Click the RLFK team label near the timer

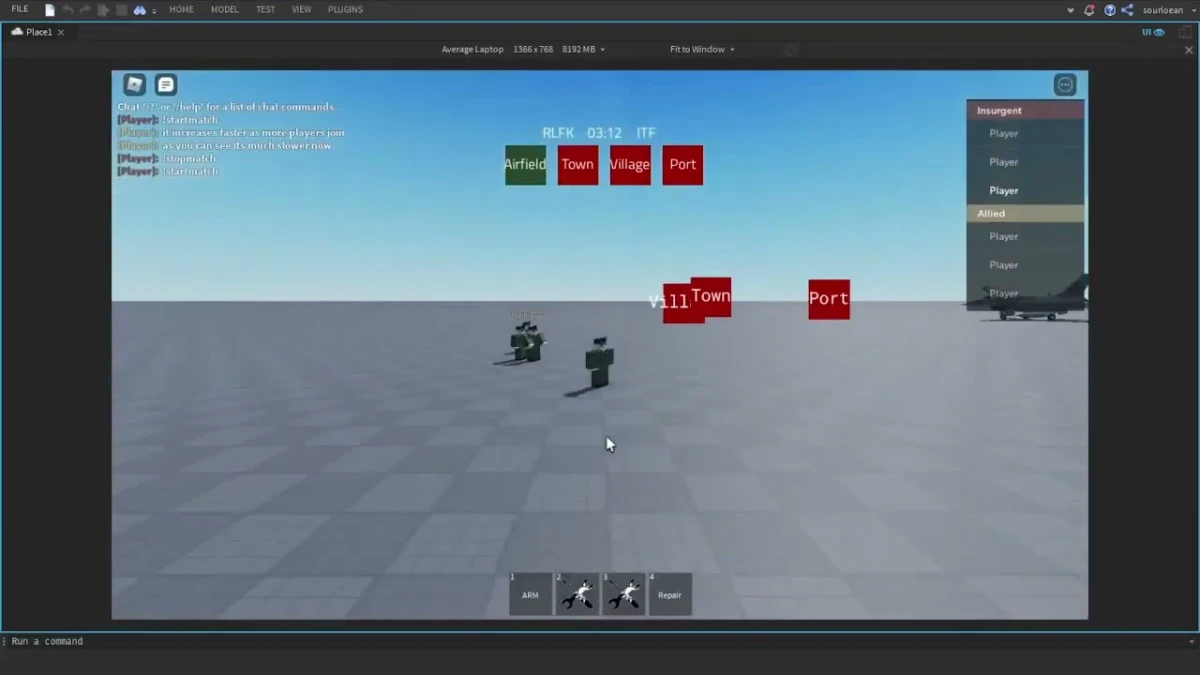558,133
